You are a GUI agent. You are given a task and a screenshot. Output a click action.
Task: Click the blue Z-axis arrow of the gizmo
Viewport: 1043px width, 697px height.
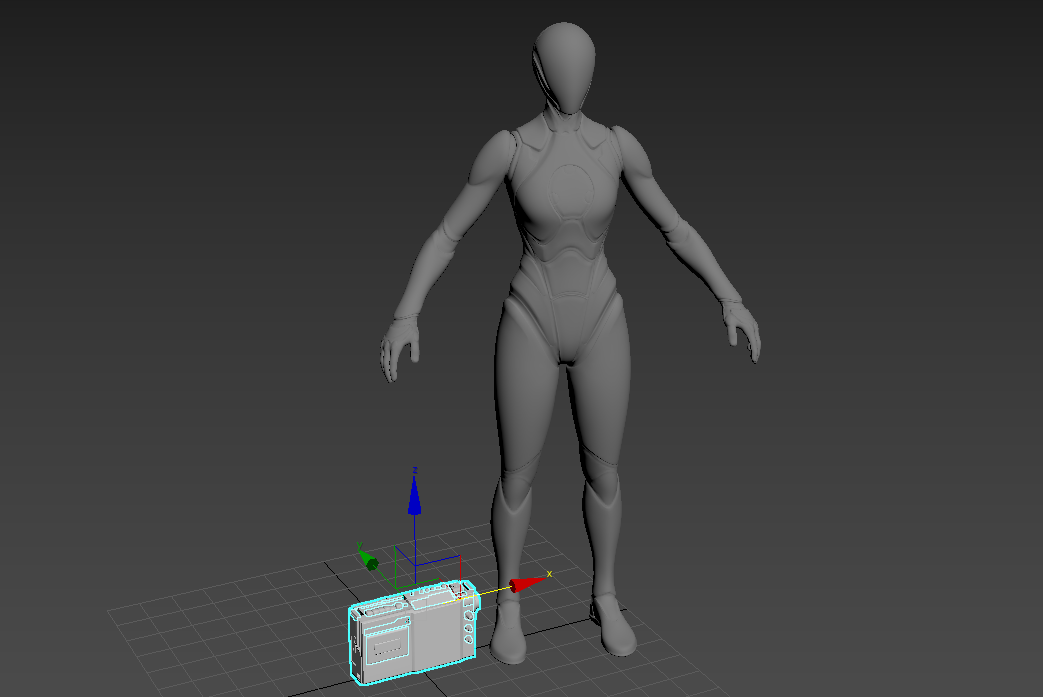(415, 500)
